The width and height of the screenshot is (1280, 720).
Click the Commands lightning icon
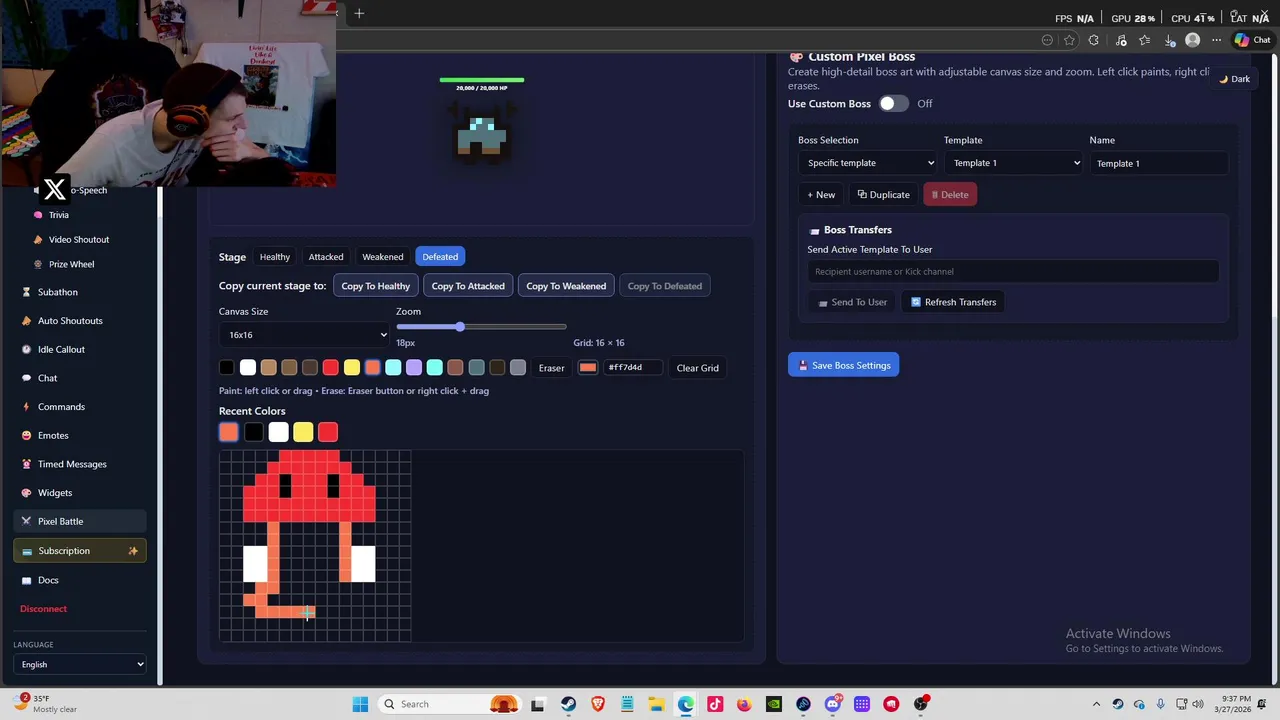pos(26,407)
